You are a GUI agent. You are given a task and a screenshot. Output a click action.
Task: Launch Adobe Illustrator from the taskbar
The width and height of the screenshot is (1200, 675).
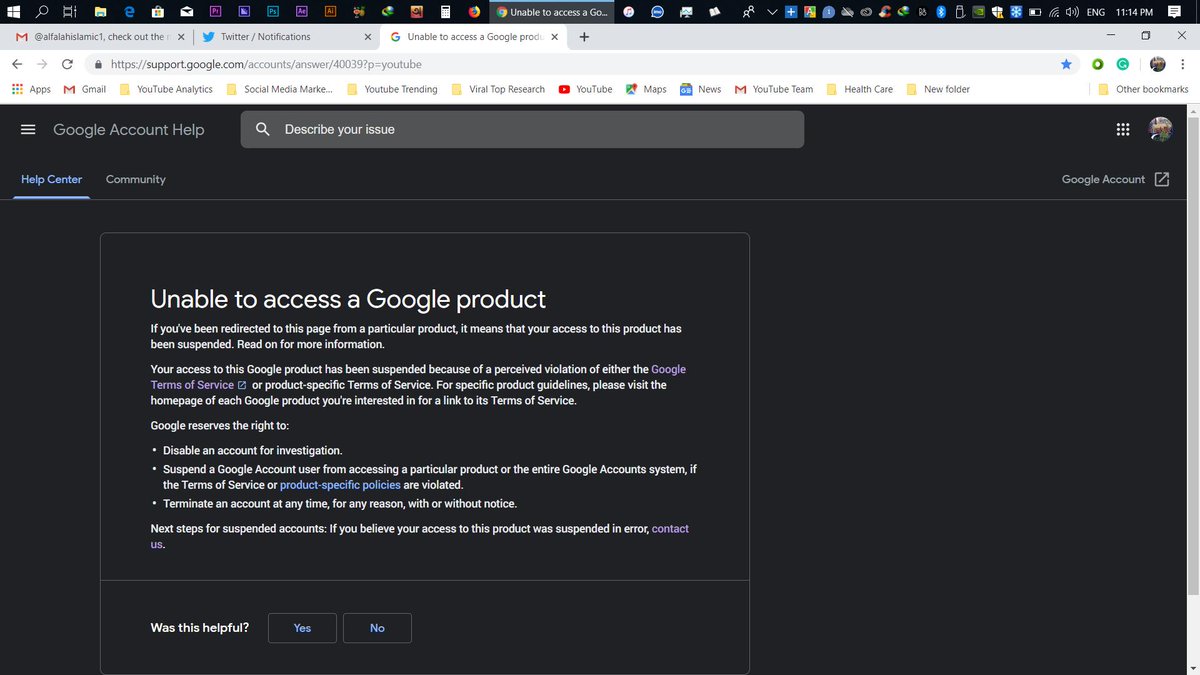pyautogui.click(x=331, y=12)
